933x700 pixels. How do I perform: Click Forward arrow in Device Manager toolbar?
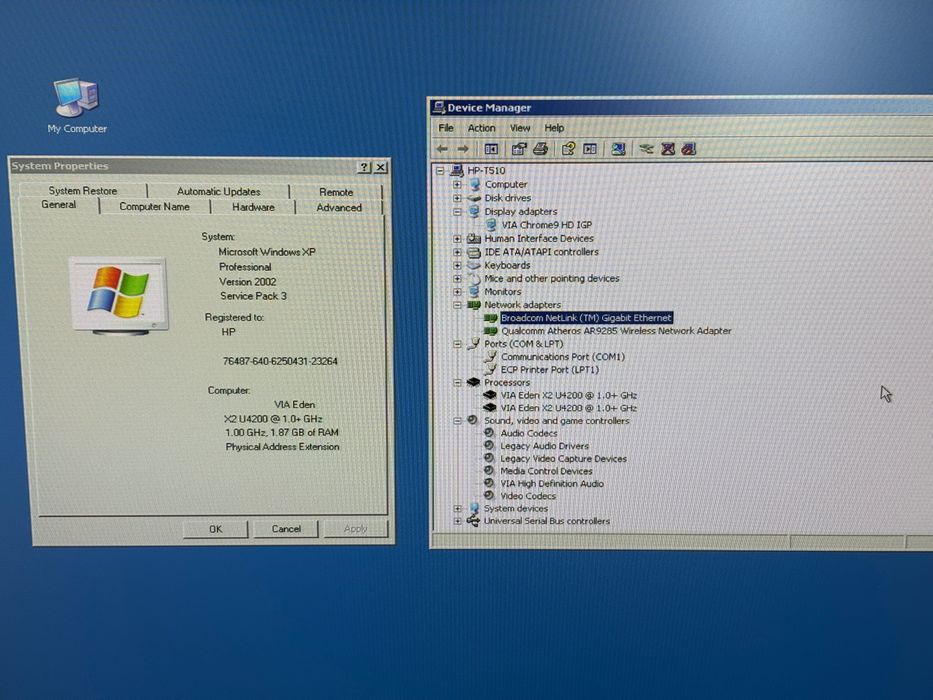click(463, 149)
